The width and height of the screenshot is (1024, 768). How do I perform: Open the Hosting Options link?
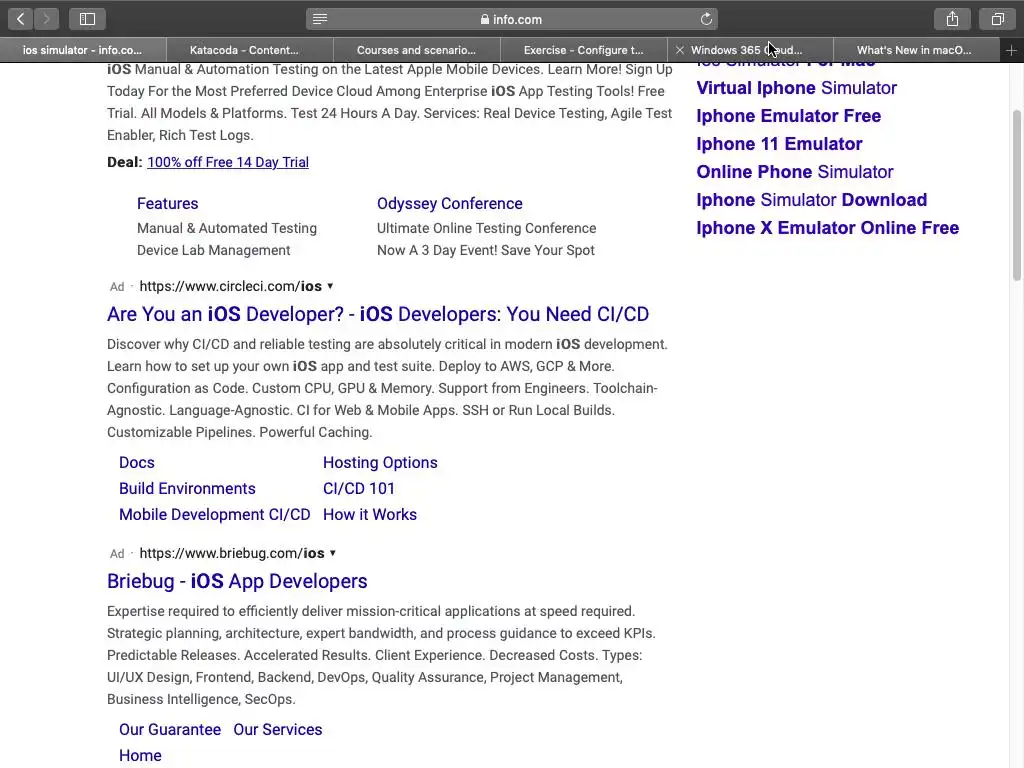pos(380,462)
